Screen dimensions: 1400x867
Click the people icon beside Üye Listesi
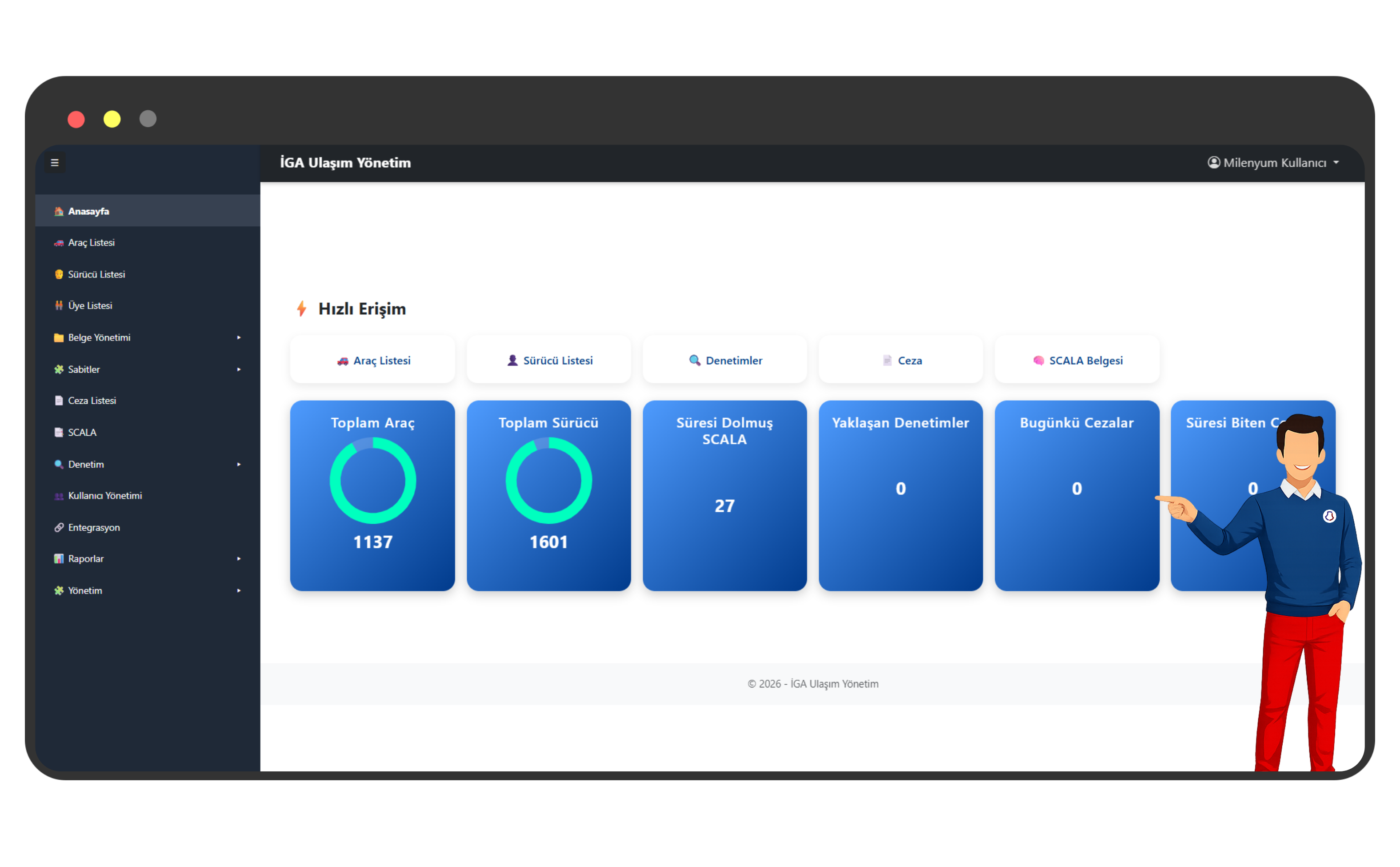(x=59, y=305)
